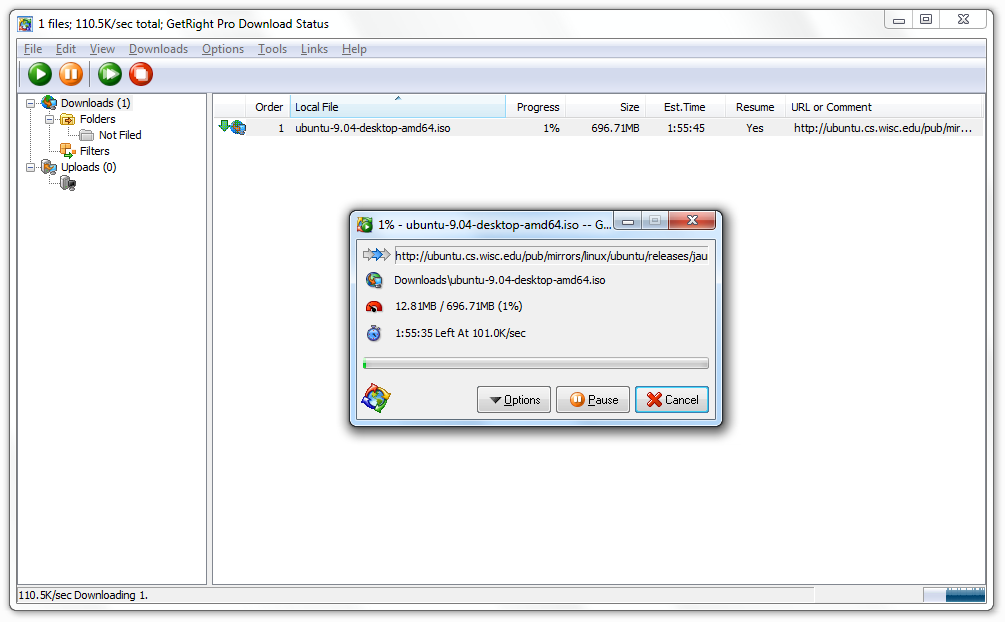Click the Not Filed folder icon

87,135
